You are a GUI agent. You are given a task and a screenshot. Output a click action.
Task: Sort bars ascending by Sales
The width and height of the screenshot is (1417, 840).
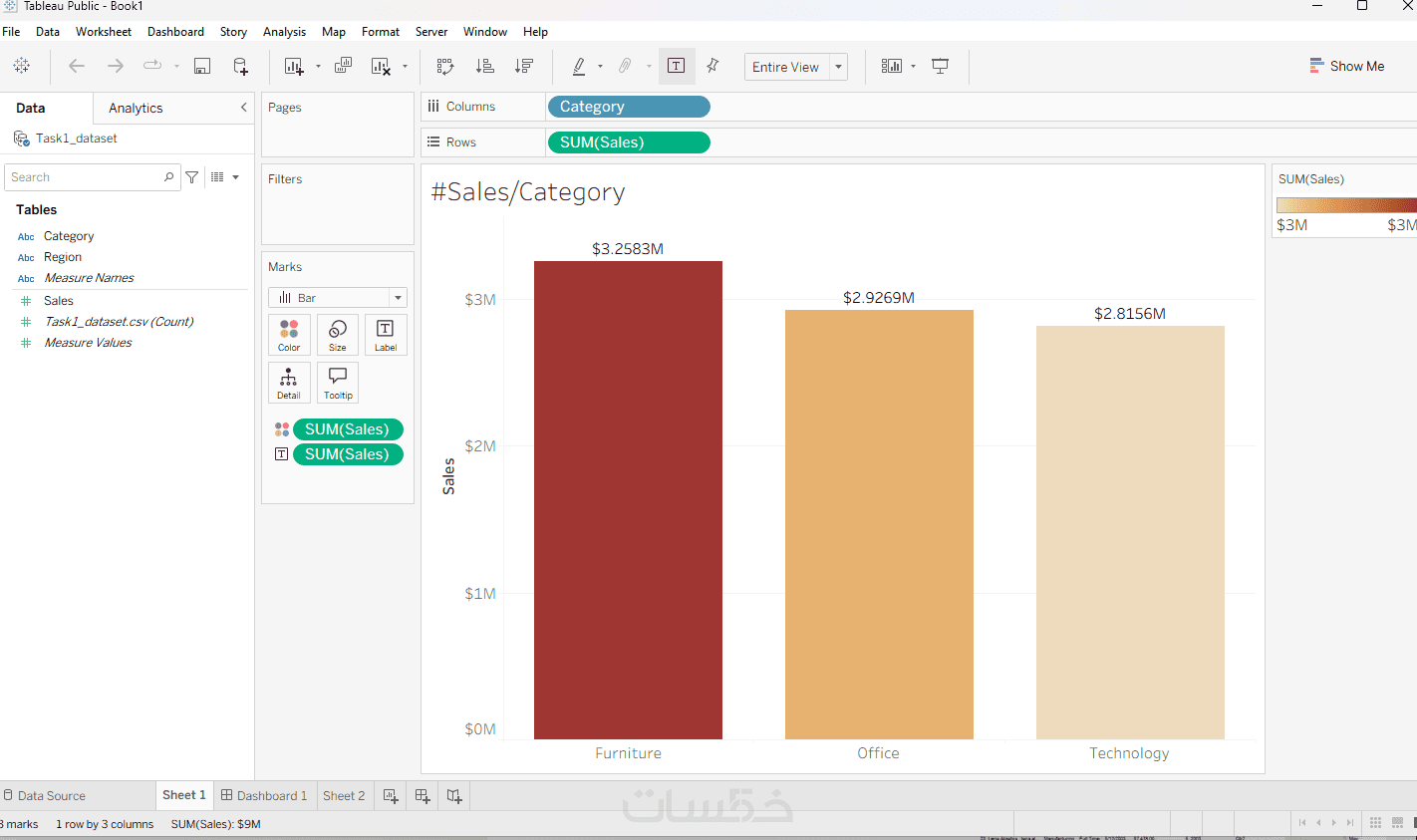click(485, 66)
